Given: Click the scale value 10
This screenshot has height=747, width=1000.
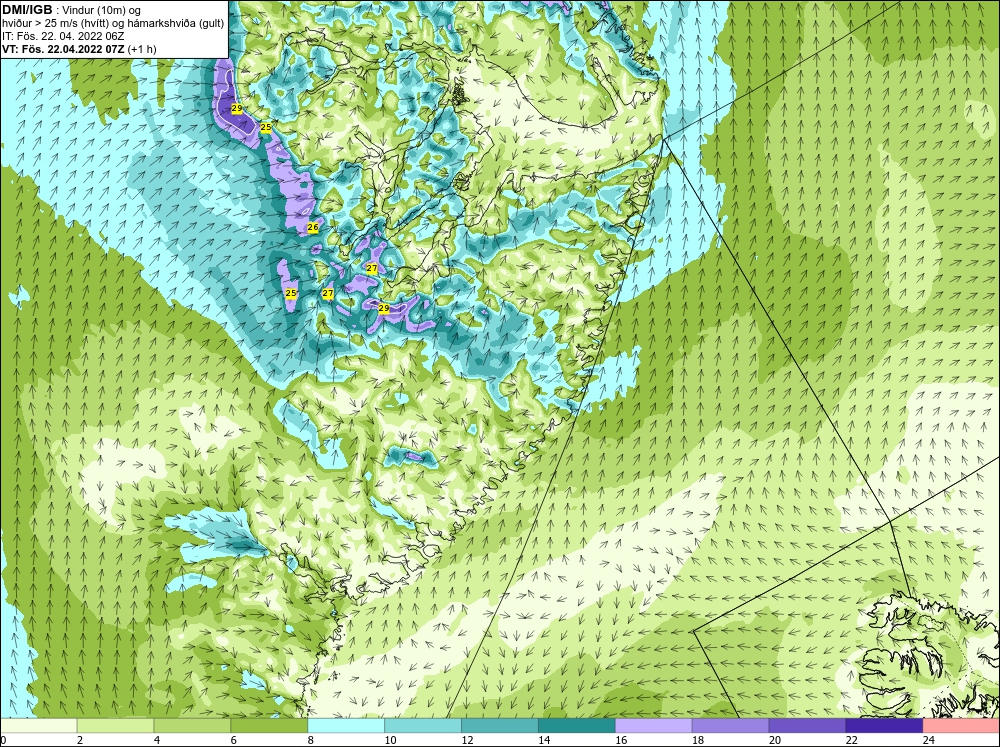Looking at the screenshot, I should (390, 740).
